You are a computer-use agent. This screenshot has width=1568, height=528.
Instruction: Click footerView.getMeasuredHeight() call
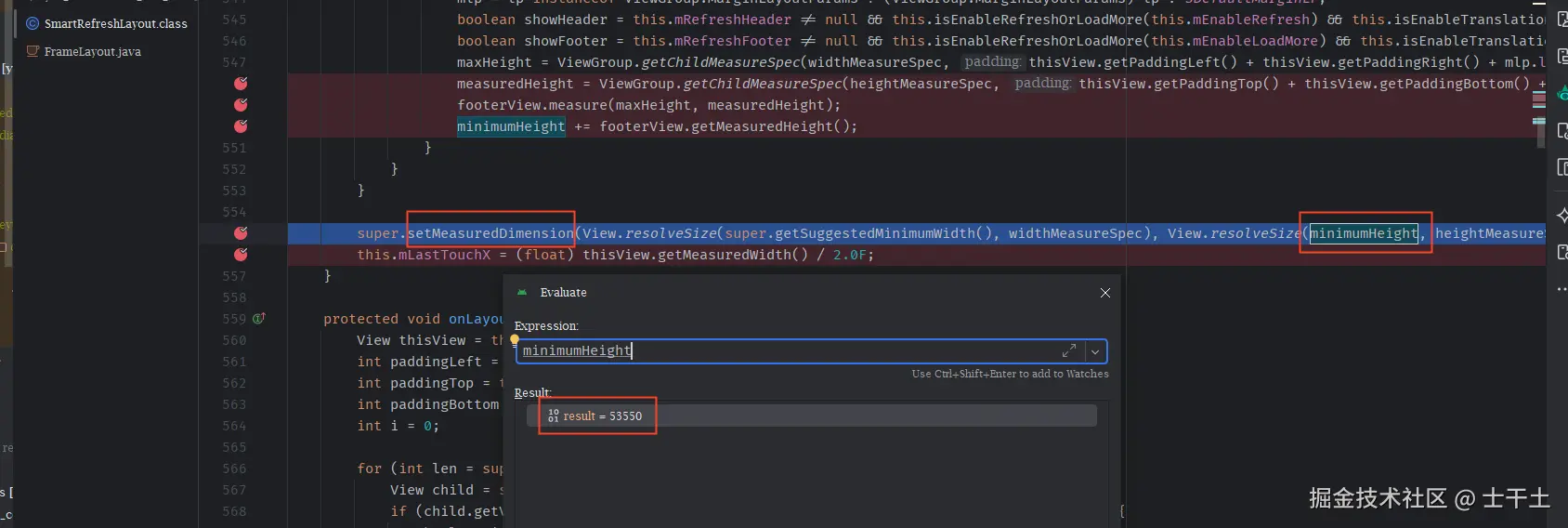[724, 126]
